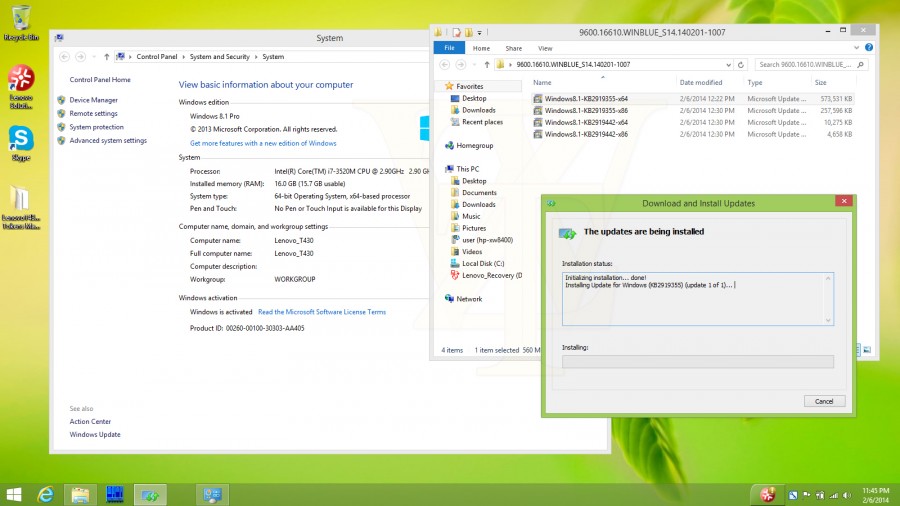
Task: Open Advanced system settings link
Action: point(108,141)
